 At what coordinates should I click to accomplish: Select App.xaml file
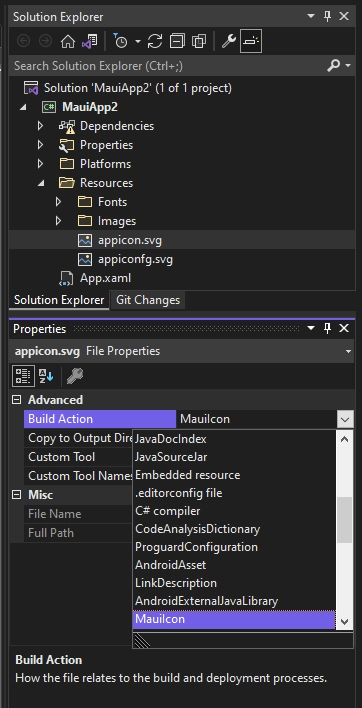click(105, 278)
